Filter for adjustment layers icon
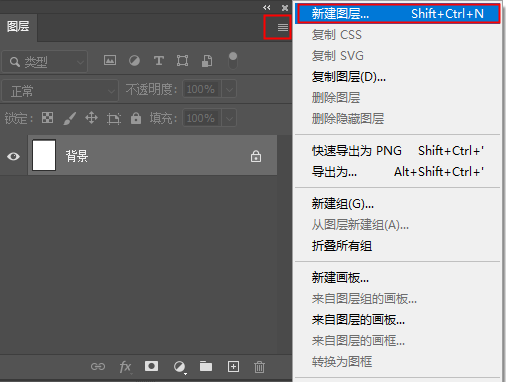Screen dimensions: 506x382 (134, 61)
